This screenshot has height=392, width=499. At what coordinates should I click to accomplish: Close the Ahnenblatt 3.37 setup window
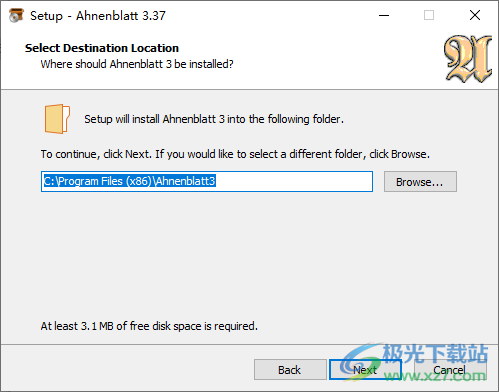click(x=475, y=15)
